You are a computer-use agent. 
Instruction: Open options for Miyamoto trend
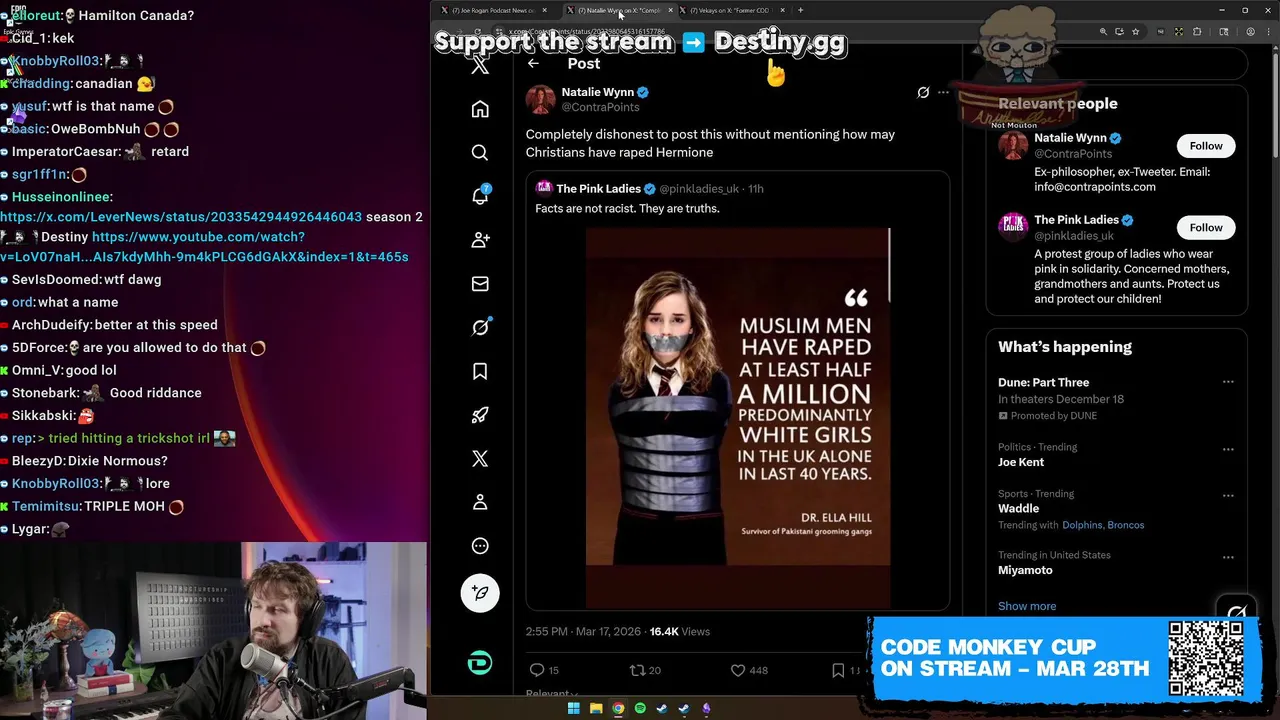1228,557
